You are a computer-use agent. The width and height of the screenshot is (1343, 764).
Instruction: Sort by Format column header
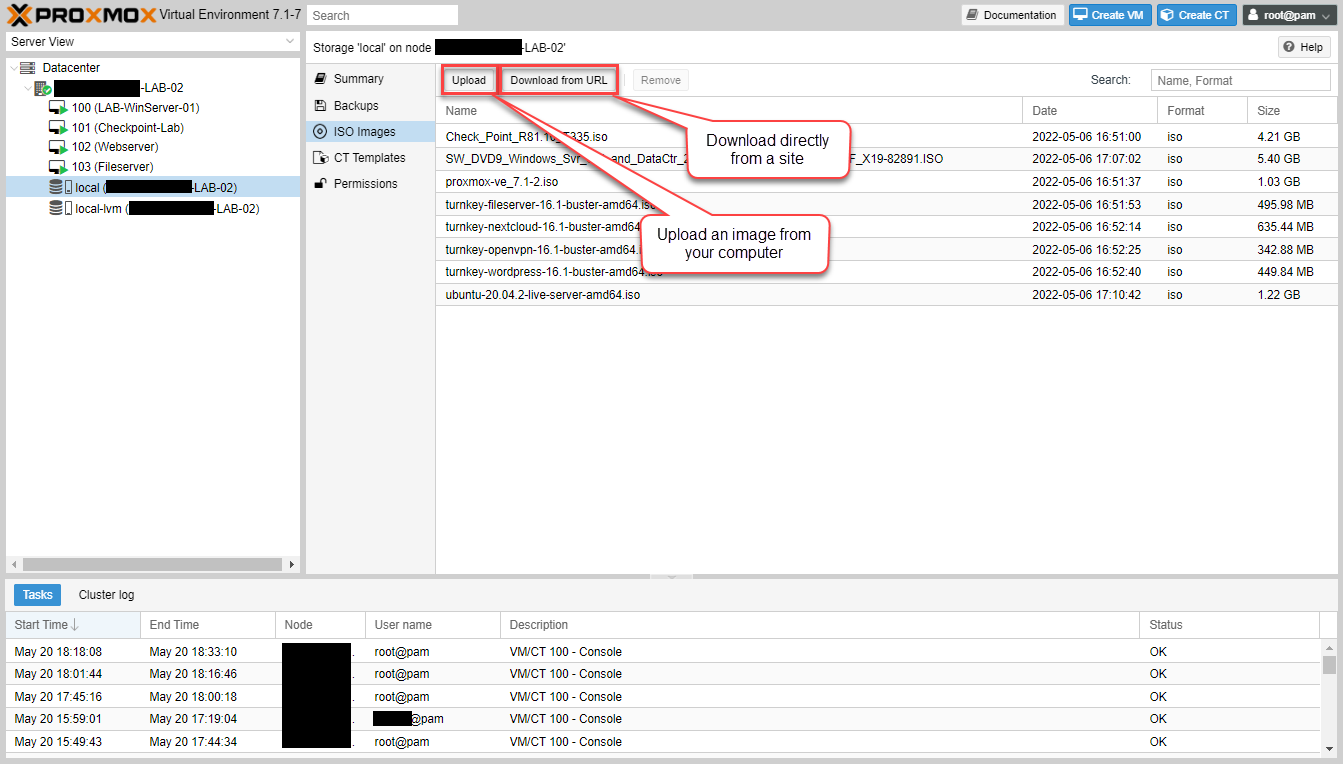pos(1203,110)
